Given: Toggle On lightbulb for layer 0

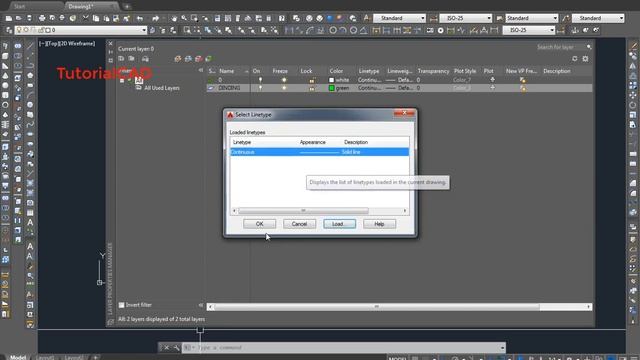Looking at the screenshot, I should [x=260, y=80].
